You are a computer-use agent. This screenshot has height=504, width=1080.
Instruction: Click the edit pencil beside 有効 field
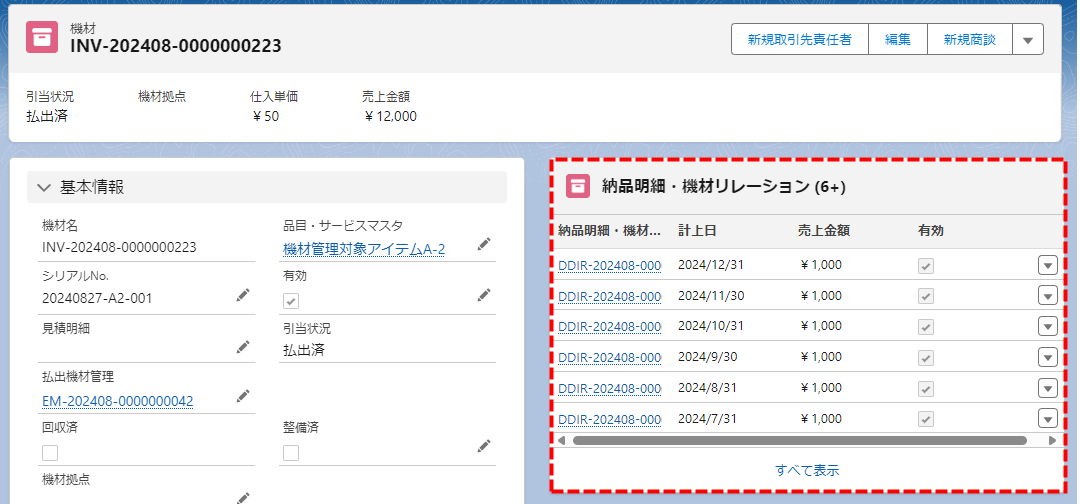(x=484, y=295)
